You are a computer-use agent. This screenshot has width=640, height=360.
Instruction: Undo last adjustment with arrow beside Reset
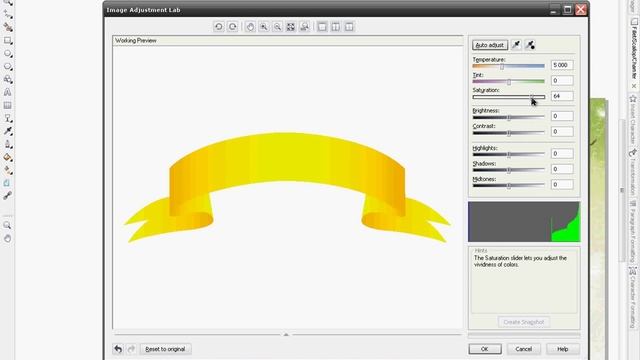pyautogui.click(x=118, y=349)
